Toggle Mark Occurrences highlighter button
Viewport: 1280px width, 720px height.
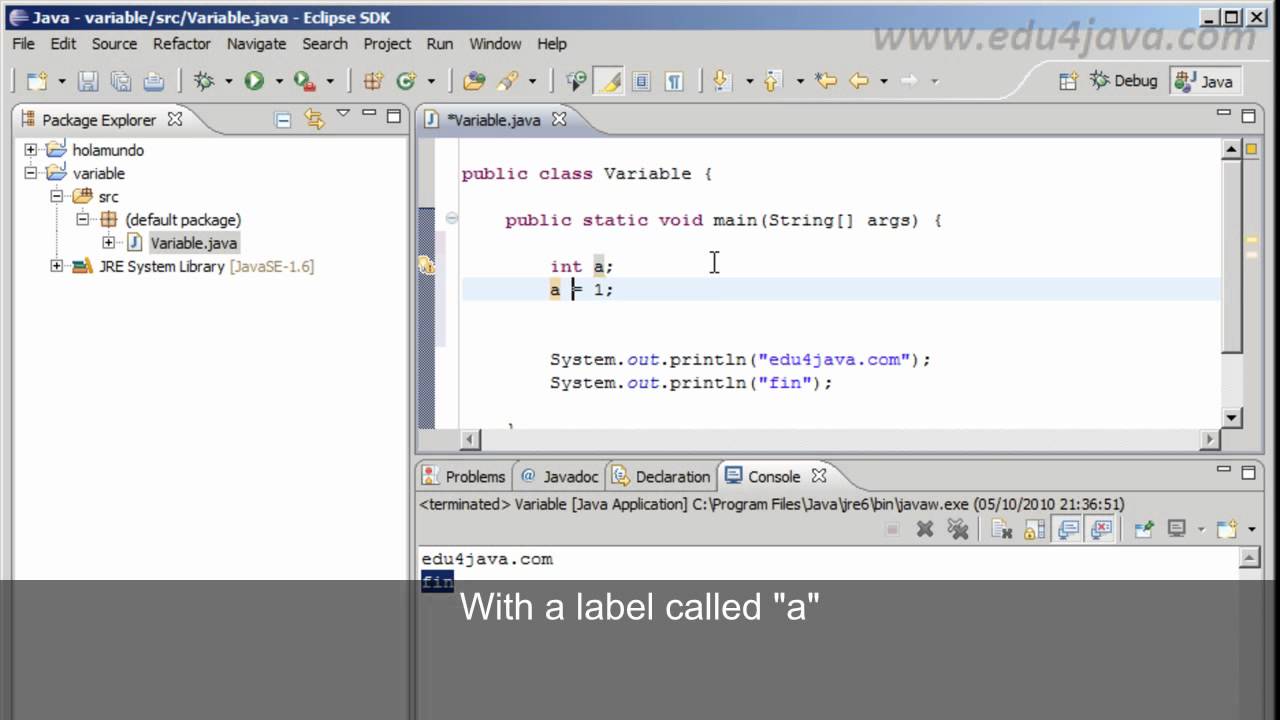pyautogui.click(x=608, y=81)
